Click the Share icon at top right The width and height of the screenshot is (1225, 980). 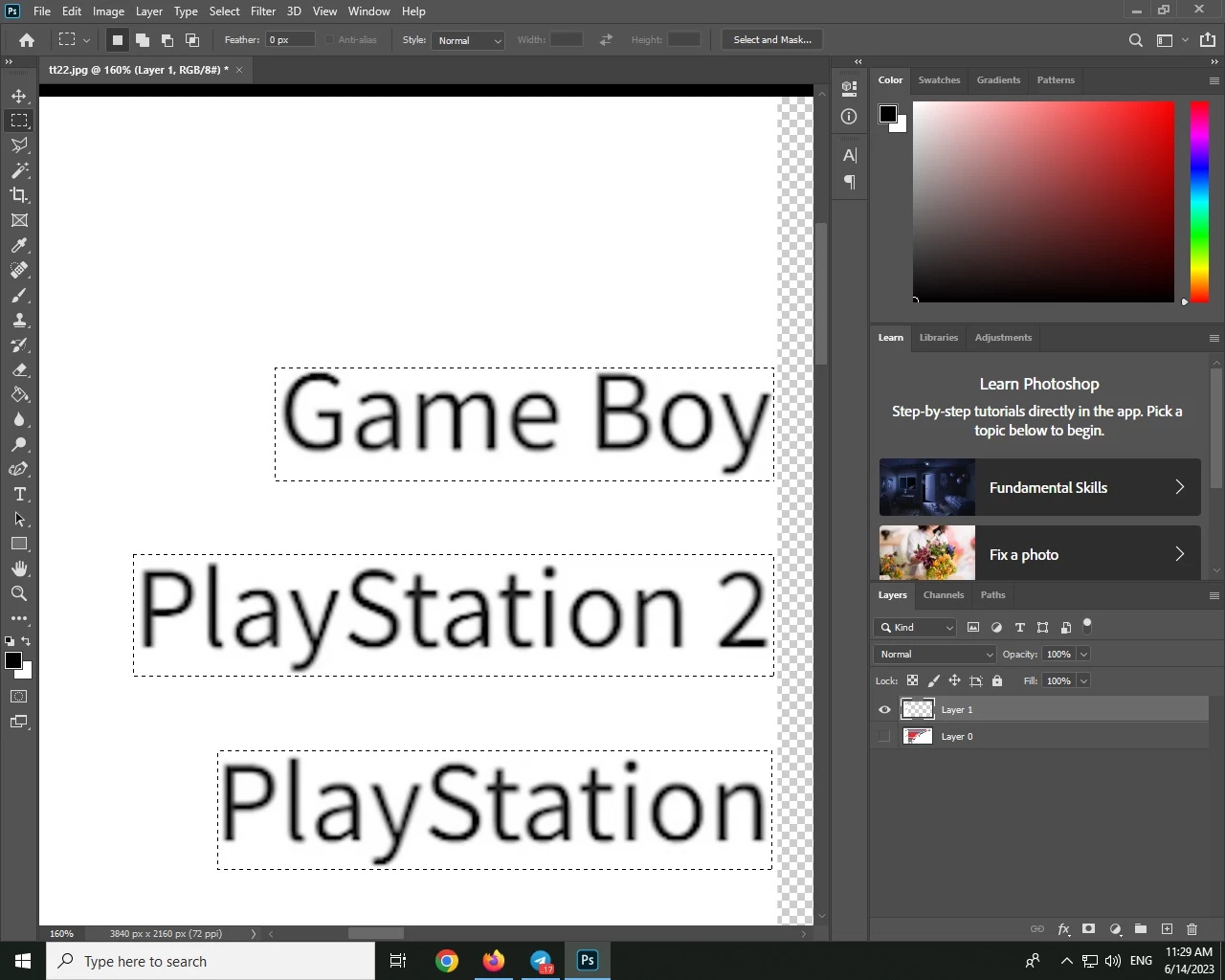coord(1208,40)
